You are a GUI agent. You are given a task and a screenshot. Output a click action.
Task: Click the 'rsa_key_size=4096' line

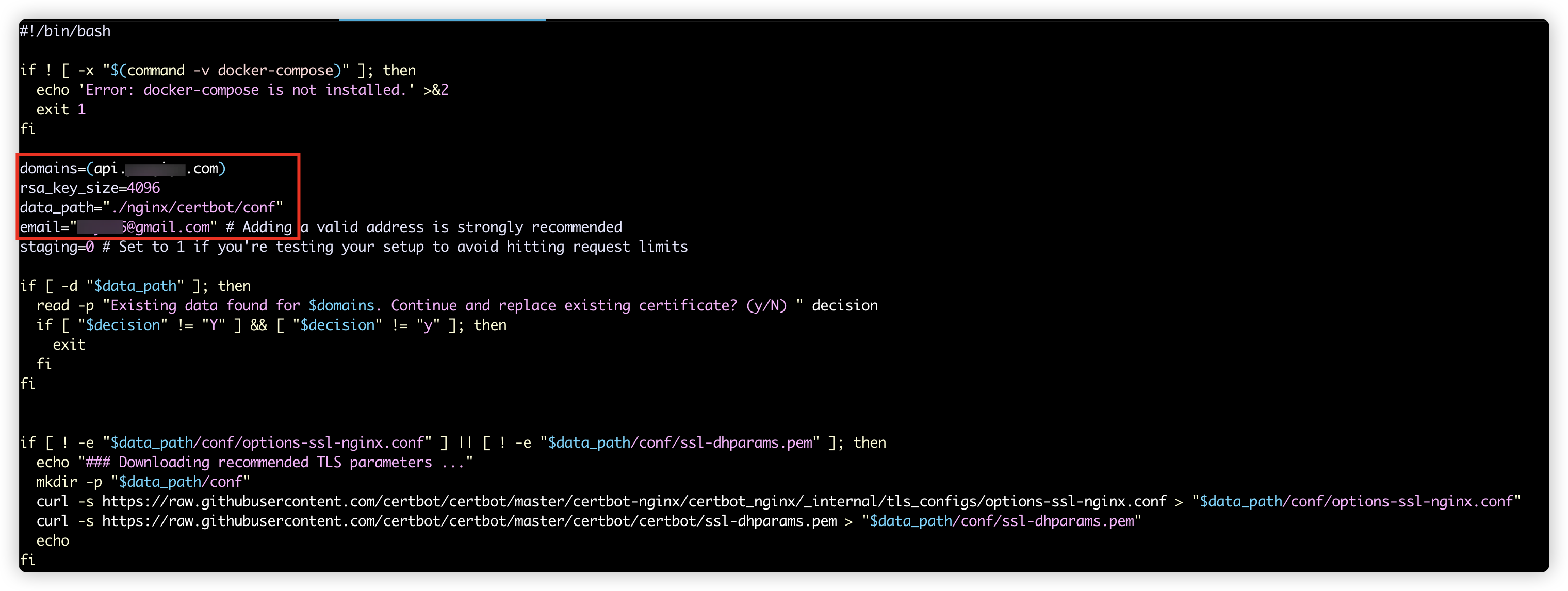click(90, 188)
